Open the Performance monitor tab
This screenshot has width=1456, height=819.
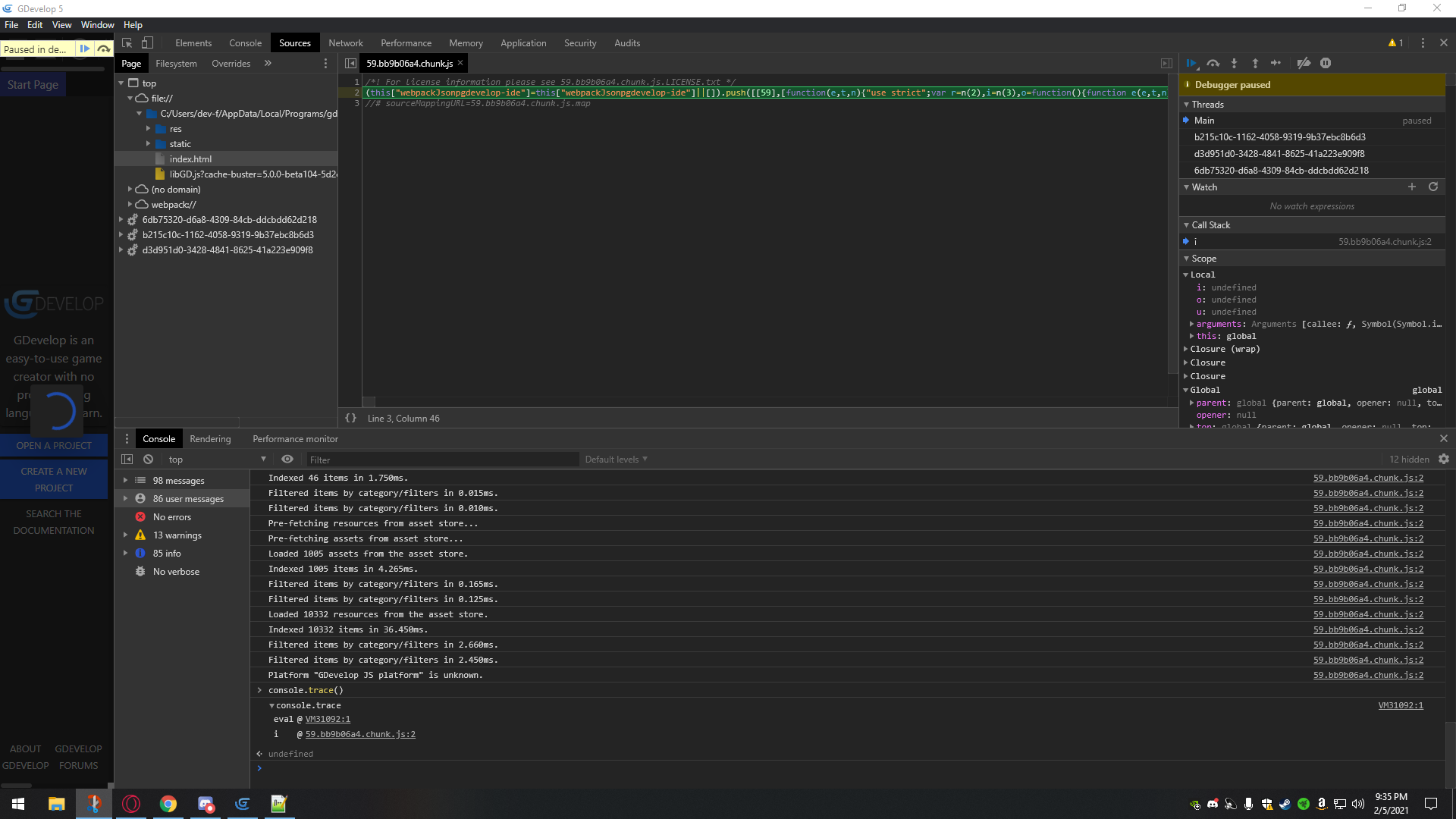pos(295,438)
